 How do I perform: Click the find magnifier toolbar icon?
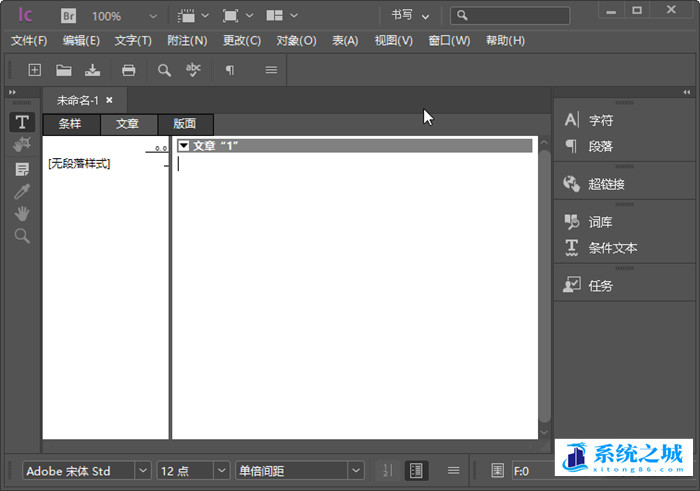coord(164,70)
